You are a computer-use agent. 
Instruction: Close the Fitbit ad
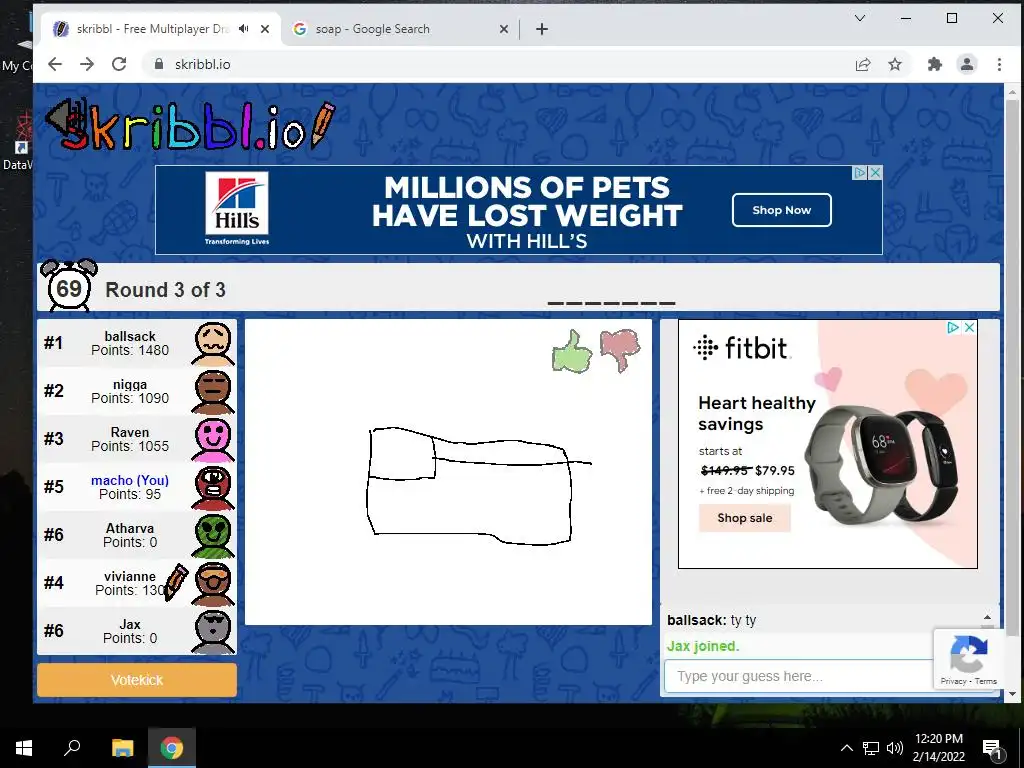click(970, 327)
